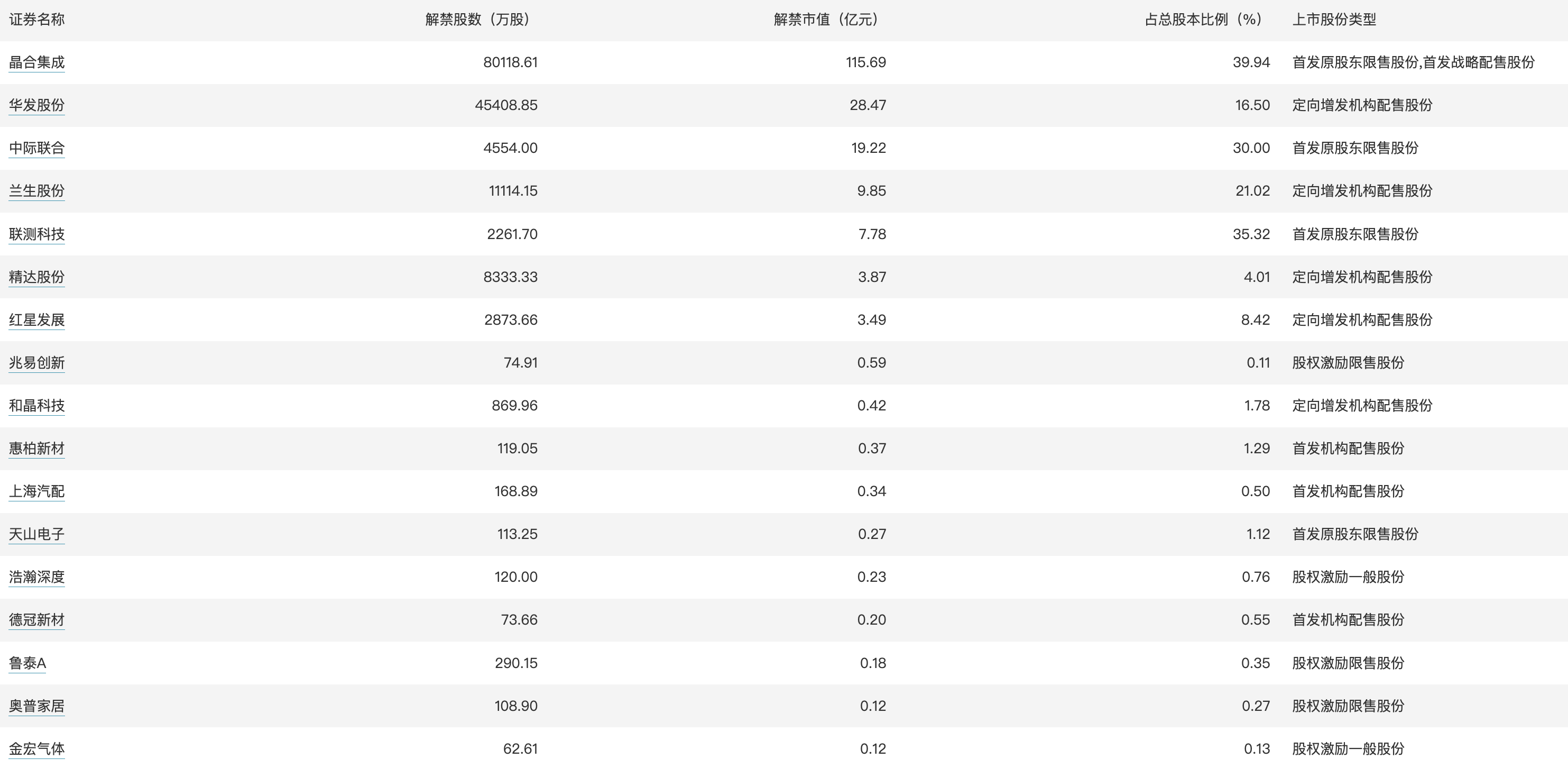The height and width of the screenshot is (768, 1568).
Task: Open 和晶科技 stock page
Action: coord(36,405)
